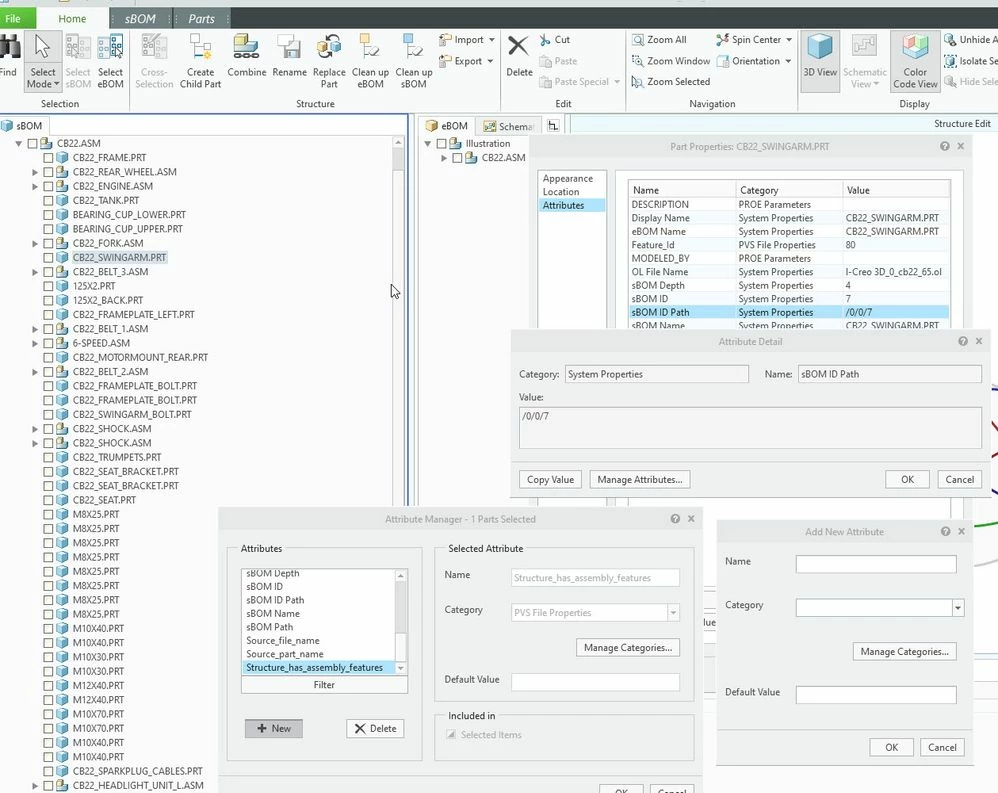Click Manage Attributes button
Viewport: 998px width, 793px height.
pyautogui.click(x=640, y=479)
